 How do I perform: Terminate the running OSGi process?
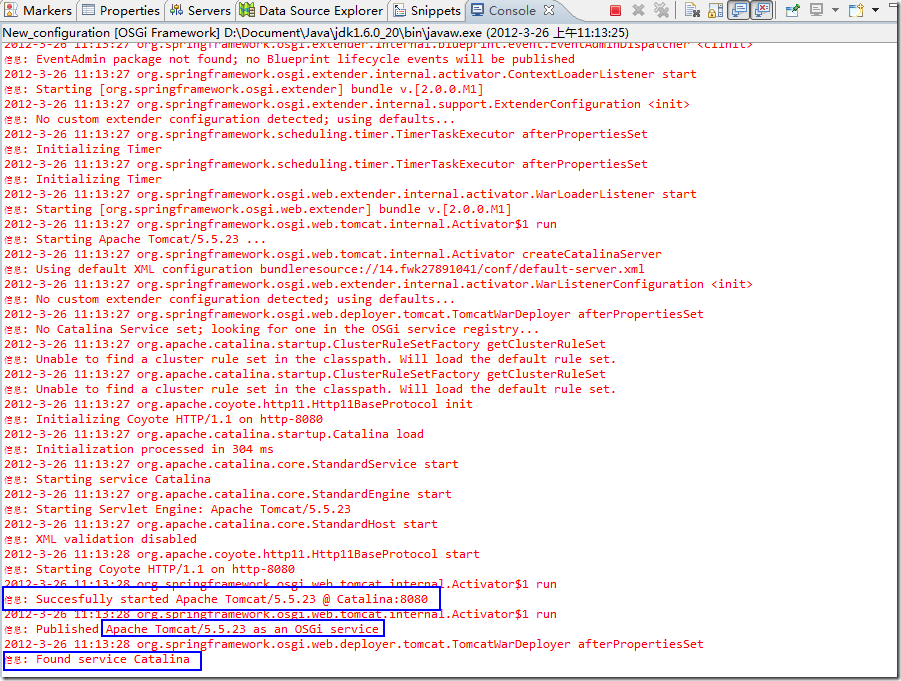615,10
